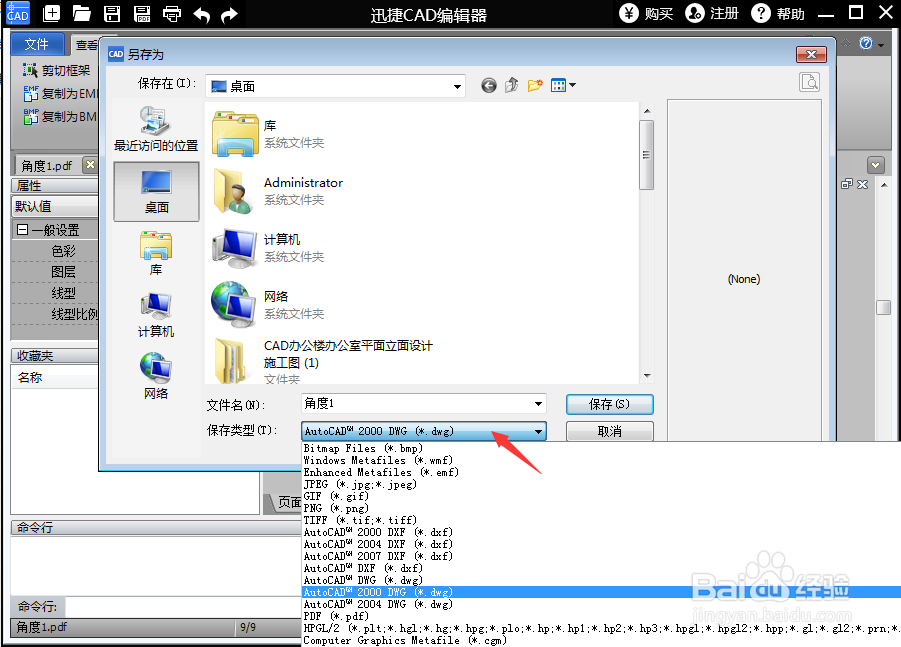This screenshot has width=901, height=647.
Task: Select 库 in the places bar
Action: tap(156, 254)
